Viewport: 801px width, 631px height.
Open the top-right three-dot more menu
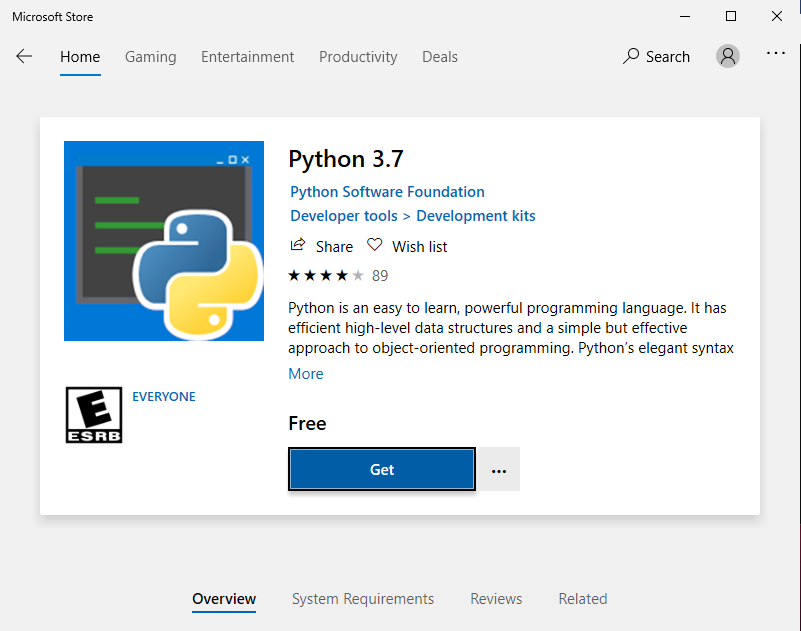coord(775,53)
